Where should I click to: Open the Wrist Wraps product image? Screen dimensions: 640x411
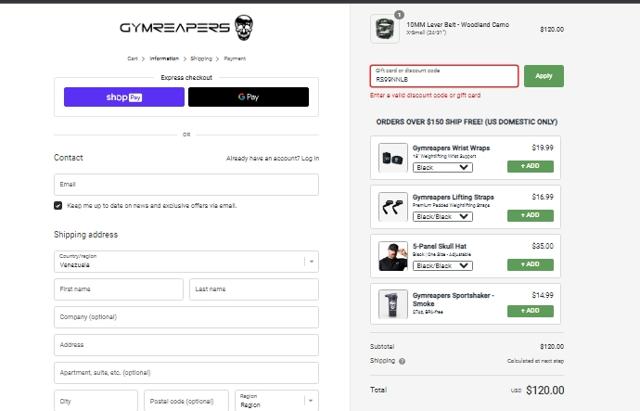(393, 158)
